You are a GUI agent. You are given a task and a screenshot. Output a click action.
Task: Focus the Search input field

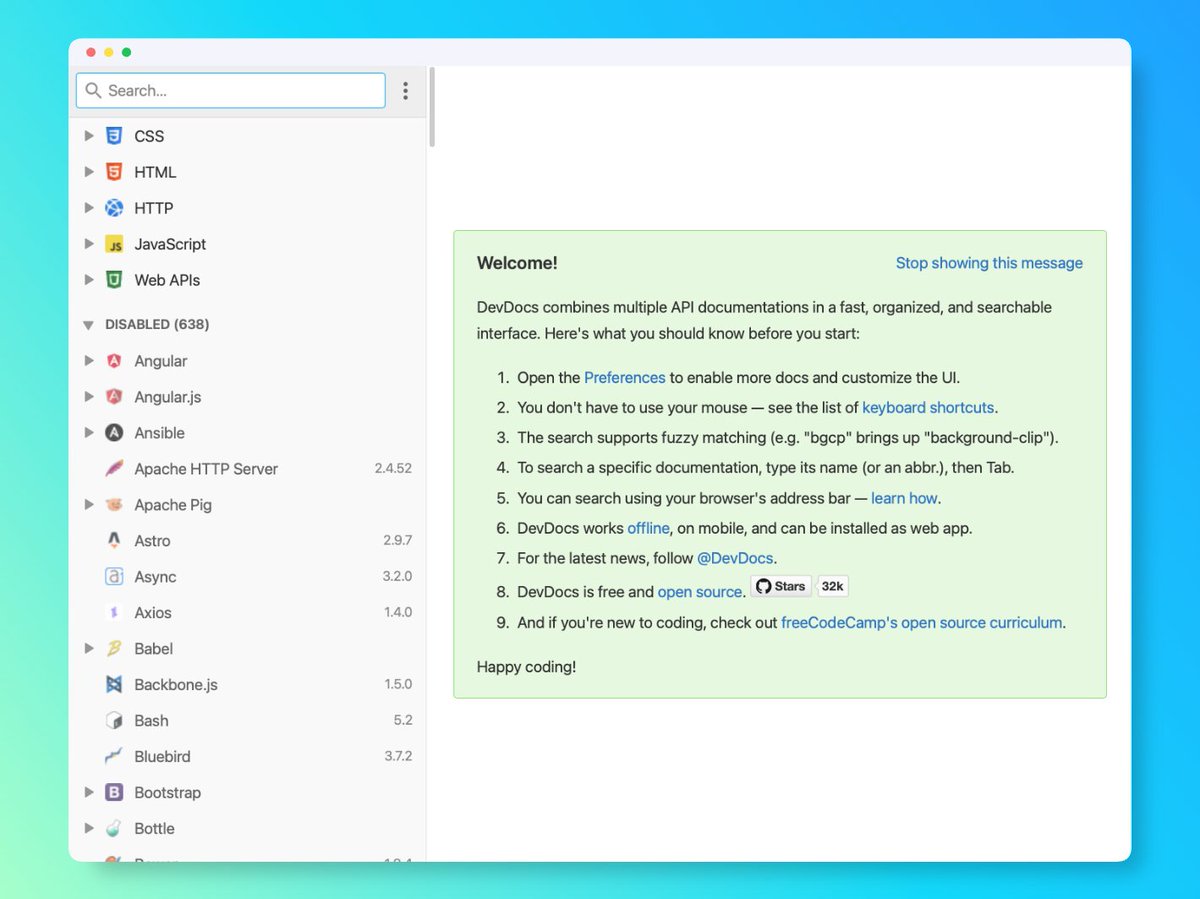click(x=231, y=91)
